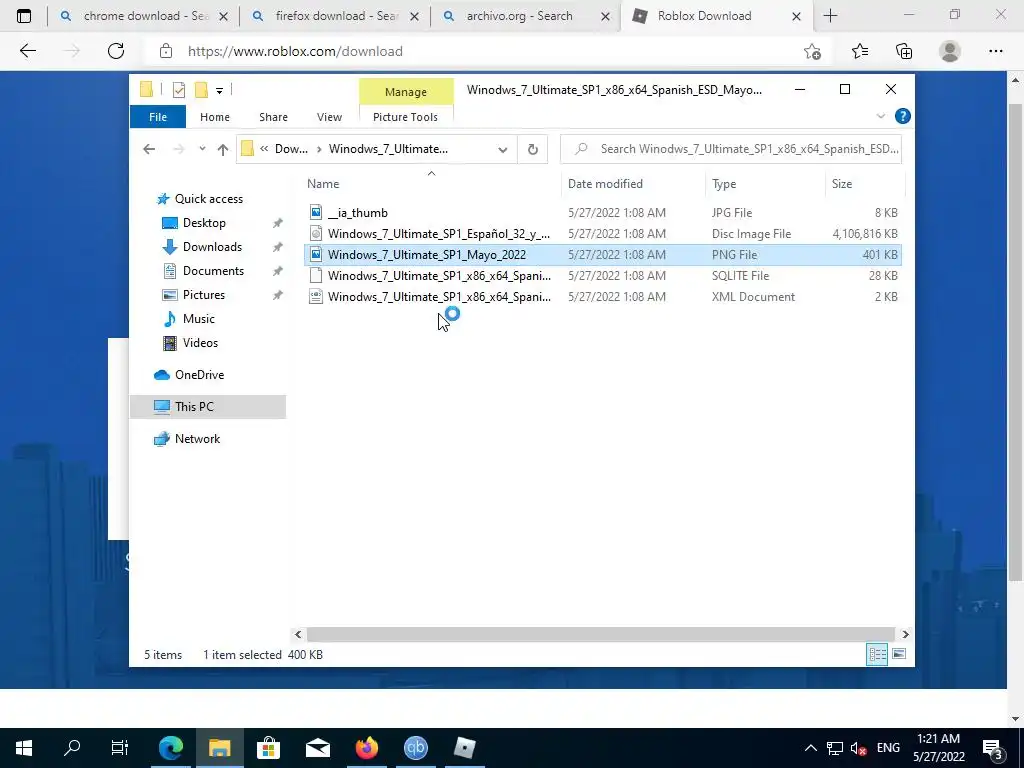
Task: Open the Home ribbon tab
Action: click(x=215, y=117)
